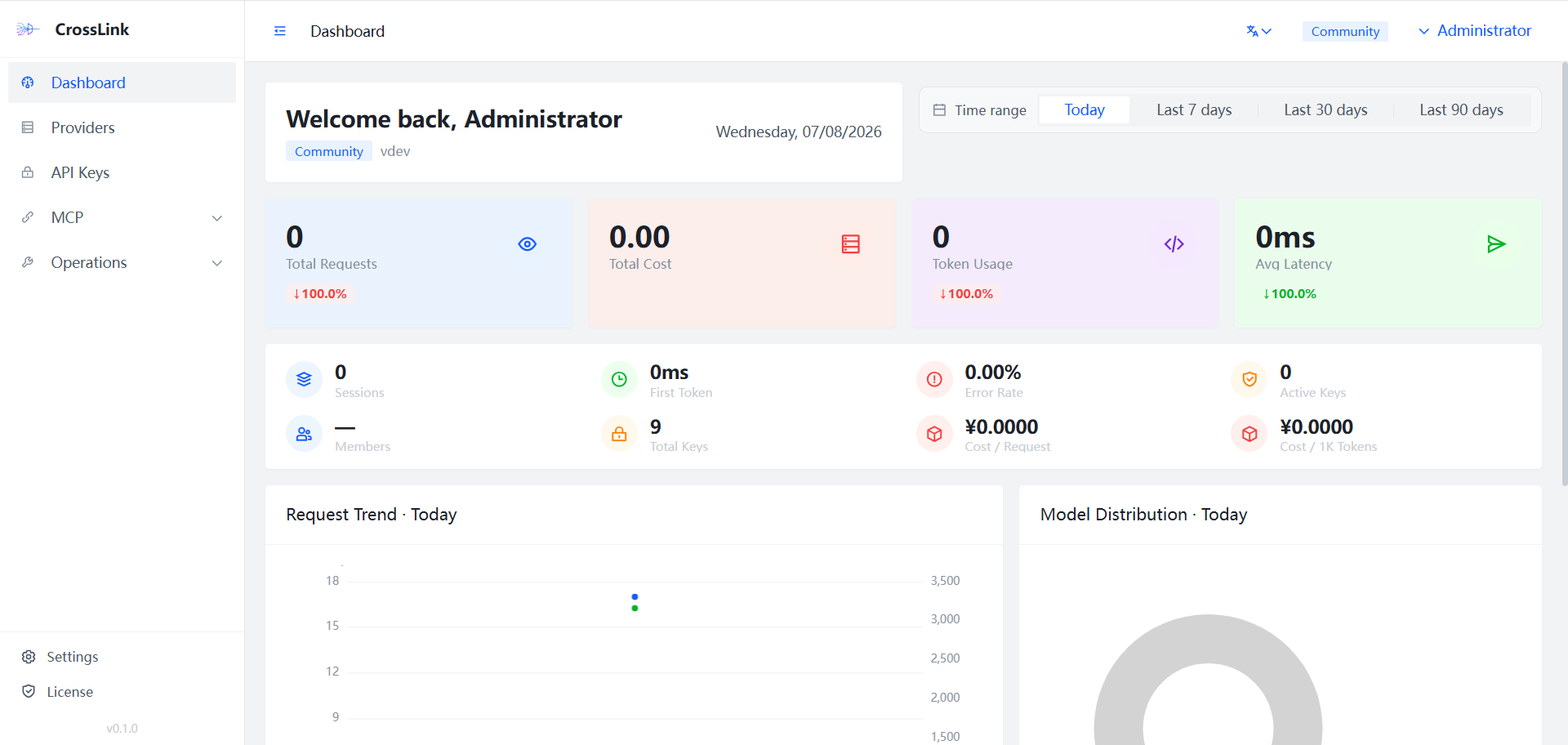Click the Total Requests eye icon

(x=528, y=244)
